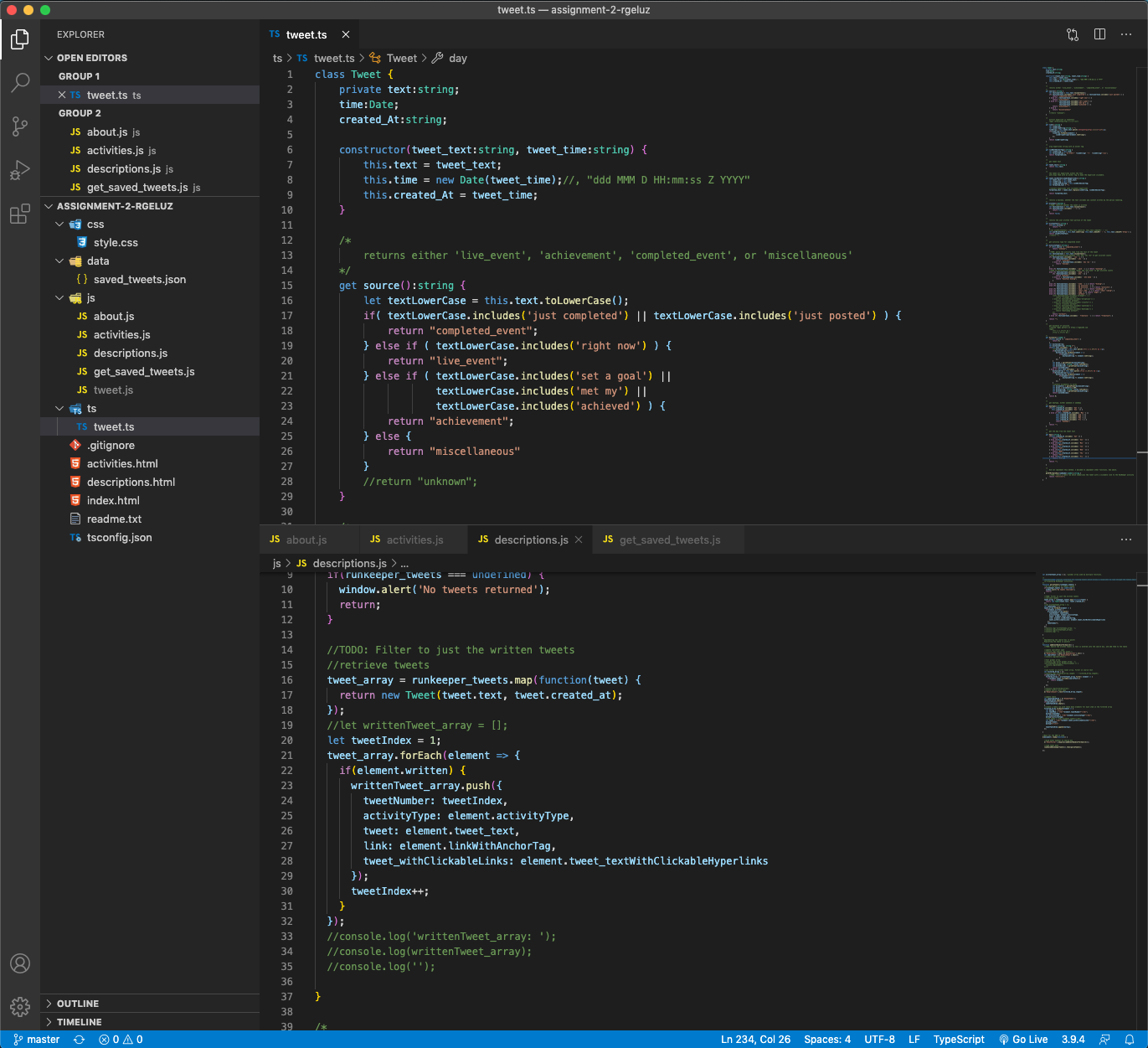1148x1048 pixels.
Task: Click the bottom editor minimap
Action: tap(1089, 662)
